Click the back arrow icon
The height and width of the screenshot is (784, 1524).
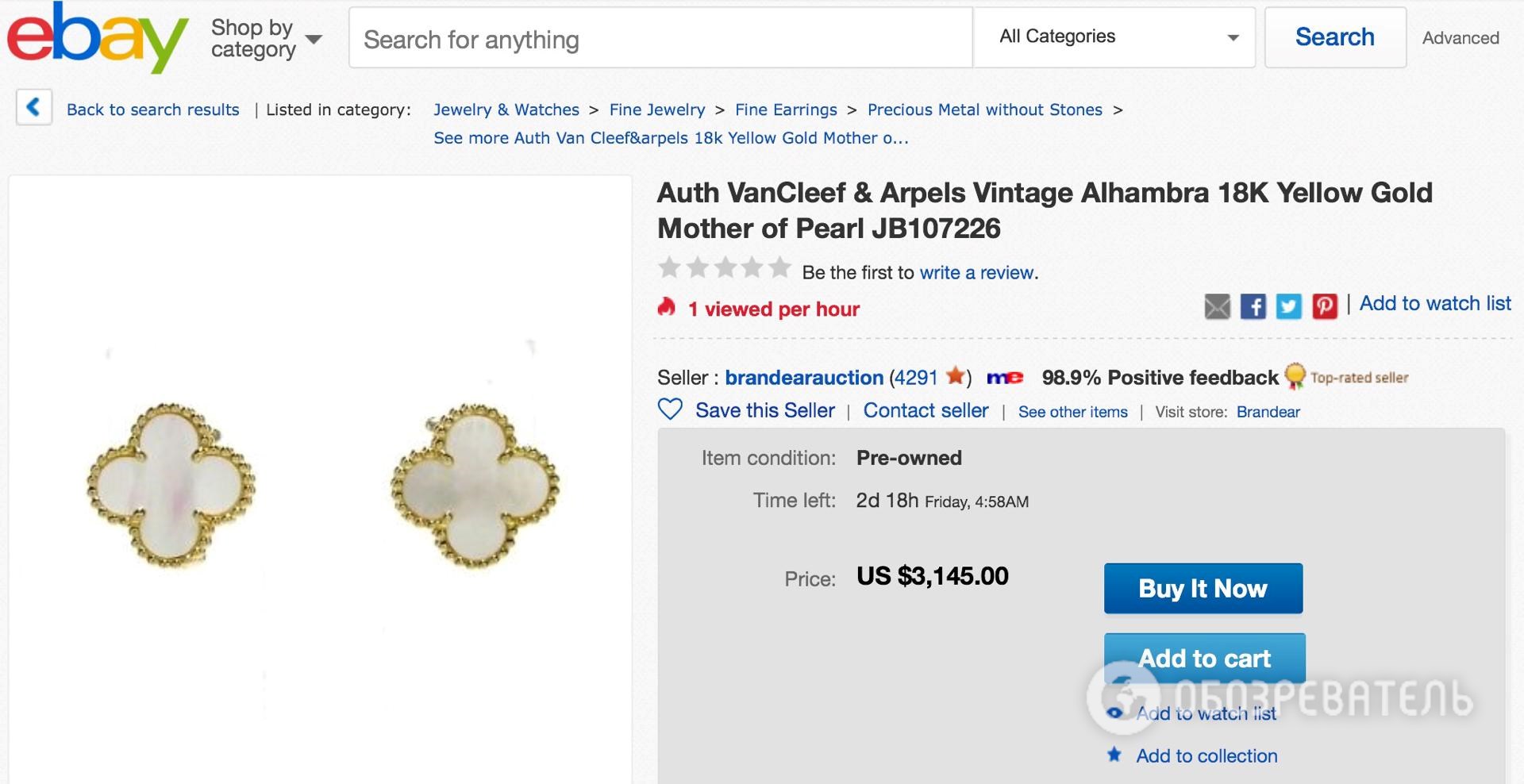34,108
